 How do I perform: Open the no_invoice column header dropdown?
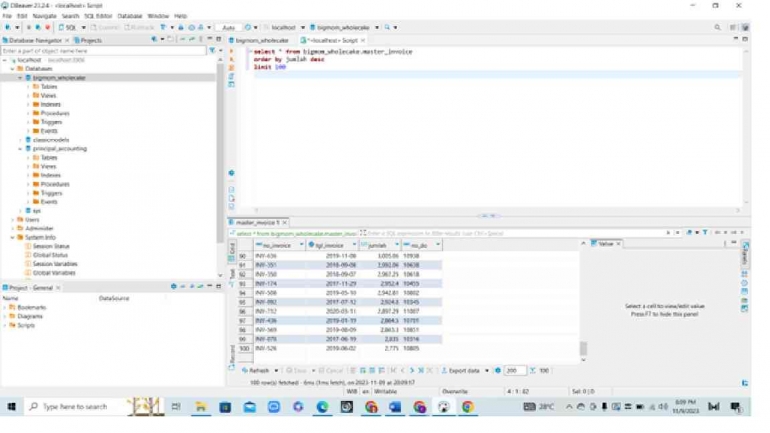(x=301, y=244)
